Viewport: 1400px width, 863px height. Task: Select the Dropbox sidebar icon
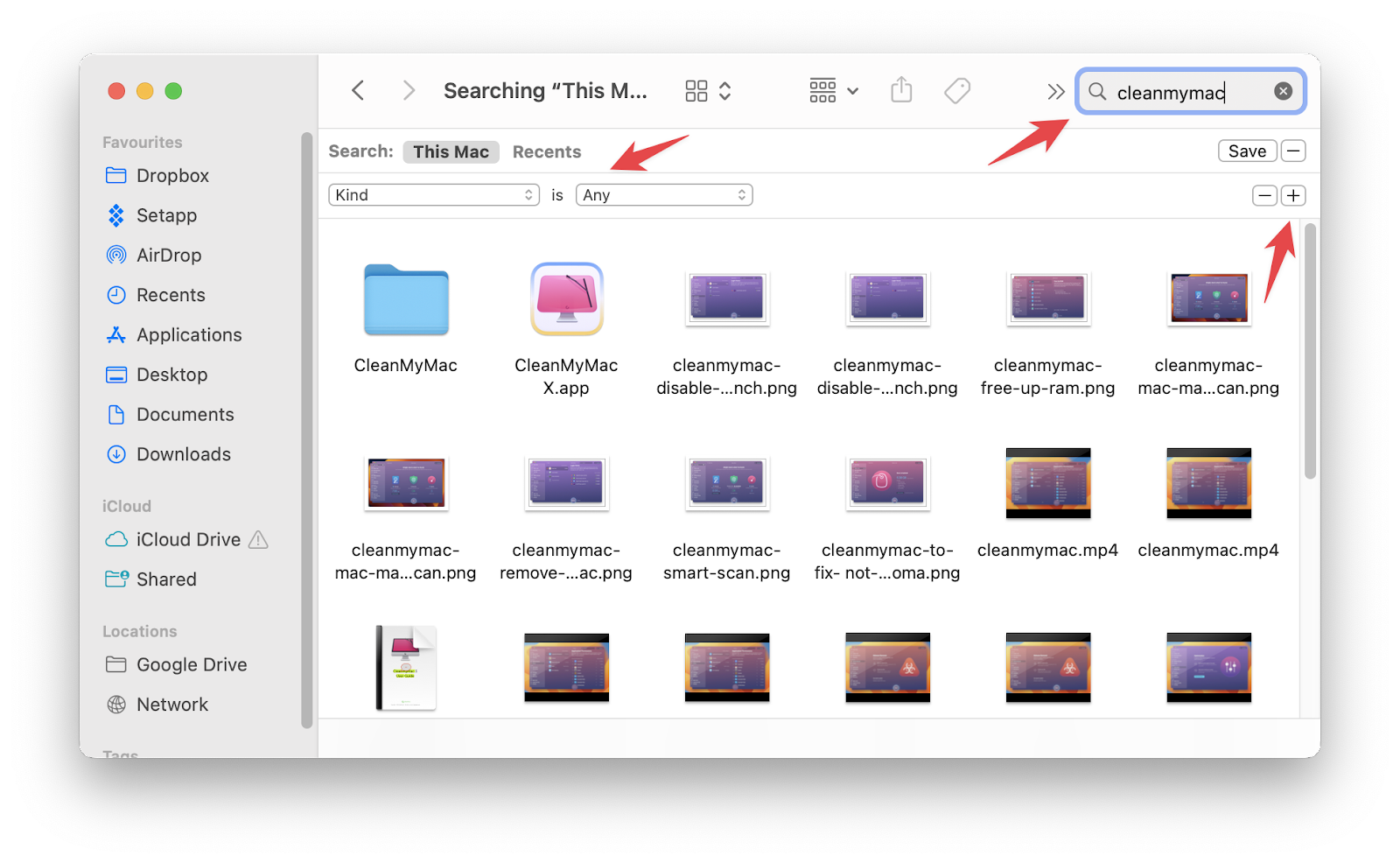pos(116,175)
